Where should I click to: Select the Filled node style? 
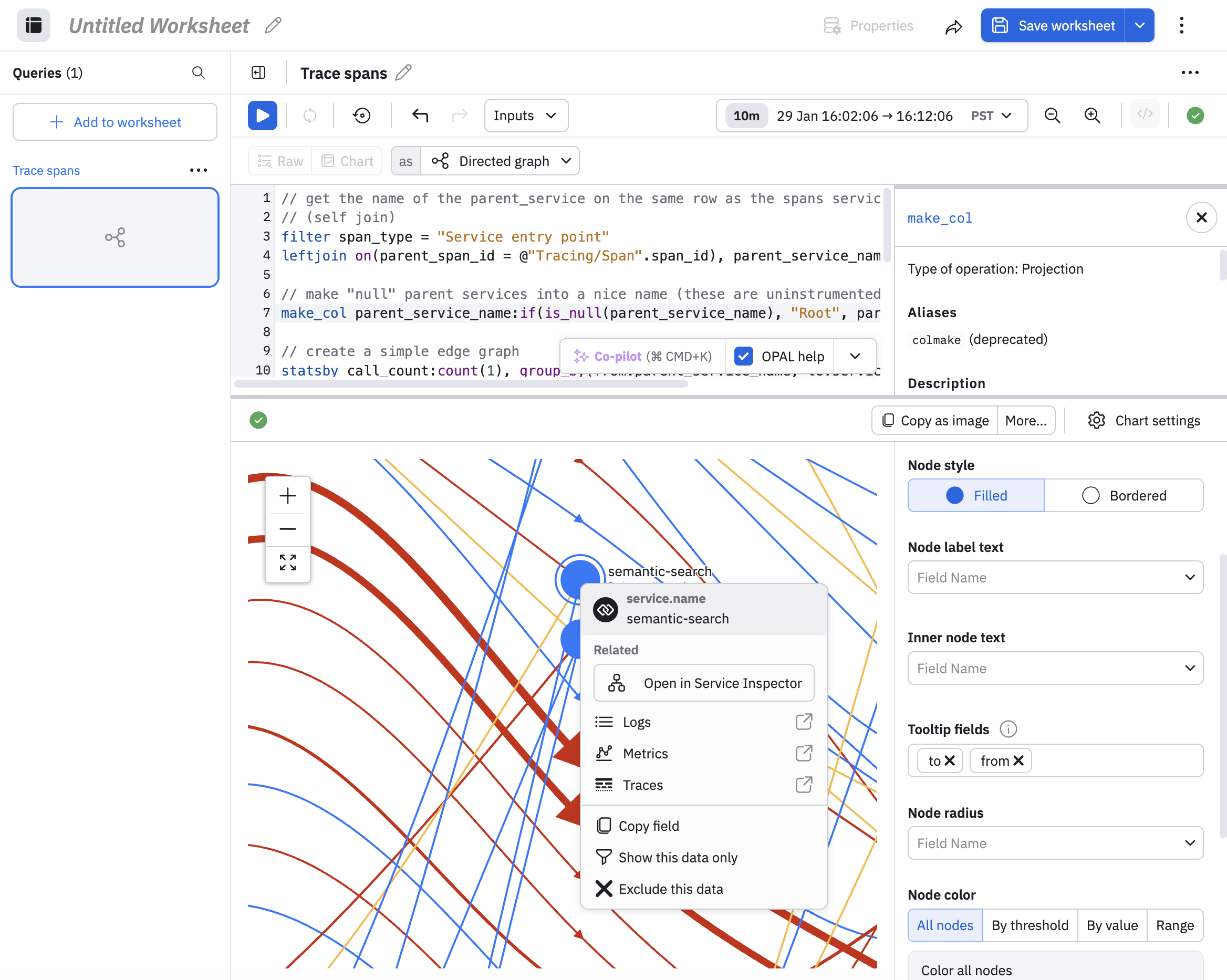(976, 495)
